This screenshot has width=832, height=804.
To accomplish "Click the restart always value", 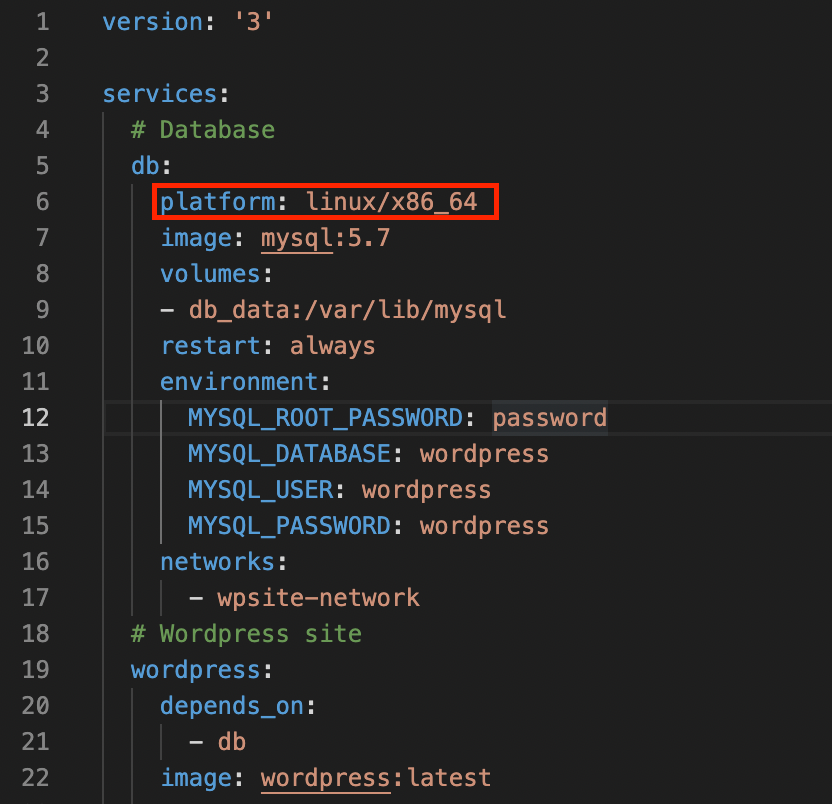I will [x=333, y=346].
